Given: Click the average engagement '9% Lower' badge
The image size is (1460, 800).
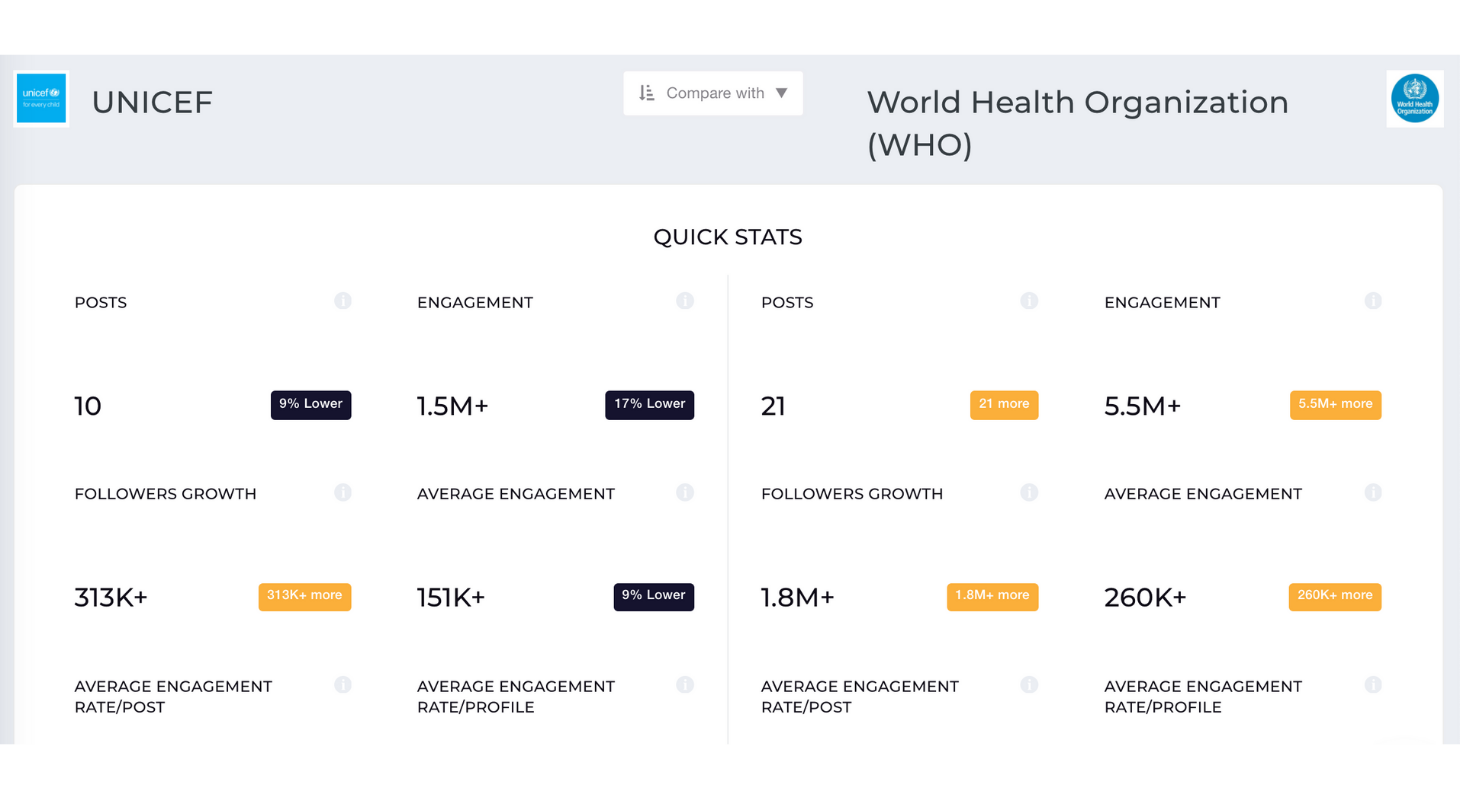Looking at the screenshot, I should tap(654, 597).
